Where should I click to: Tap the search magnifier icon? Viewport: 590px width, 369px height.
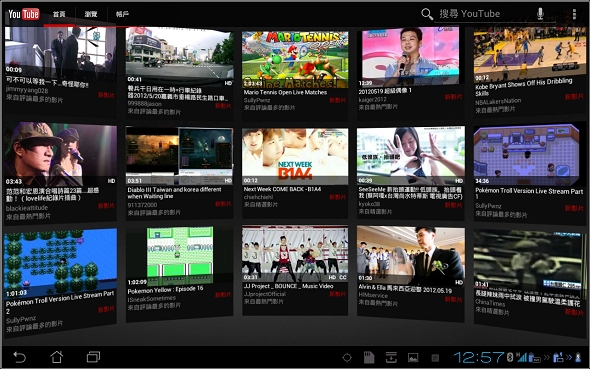[x=427, y=14]
